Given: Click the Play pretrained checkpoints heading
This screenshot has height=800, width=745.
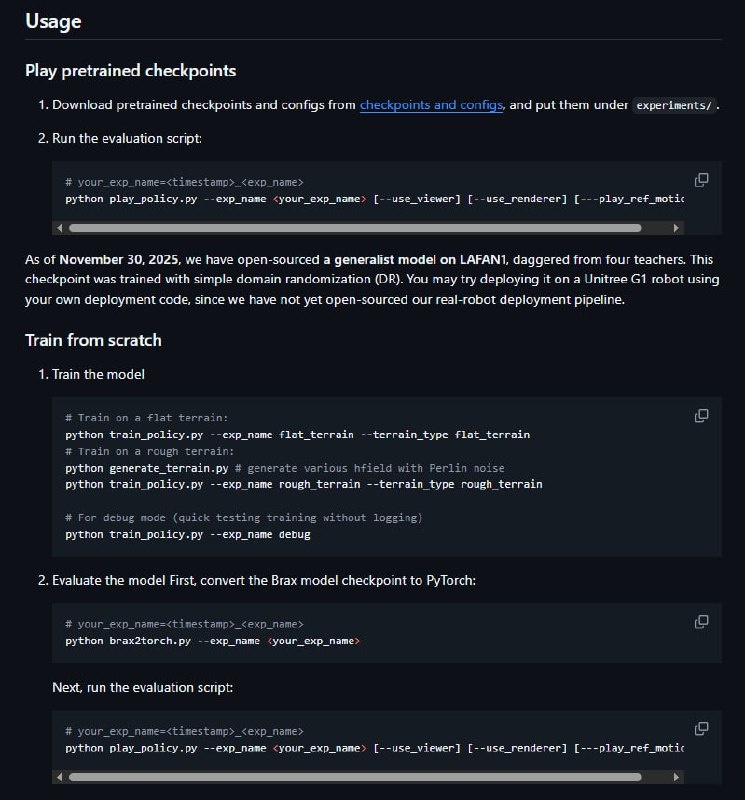Looking at the screenshot, I should click(x=130, y=71).
